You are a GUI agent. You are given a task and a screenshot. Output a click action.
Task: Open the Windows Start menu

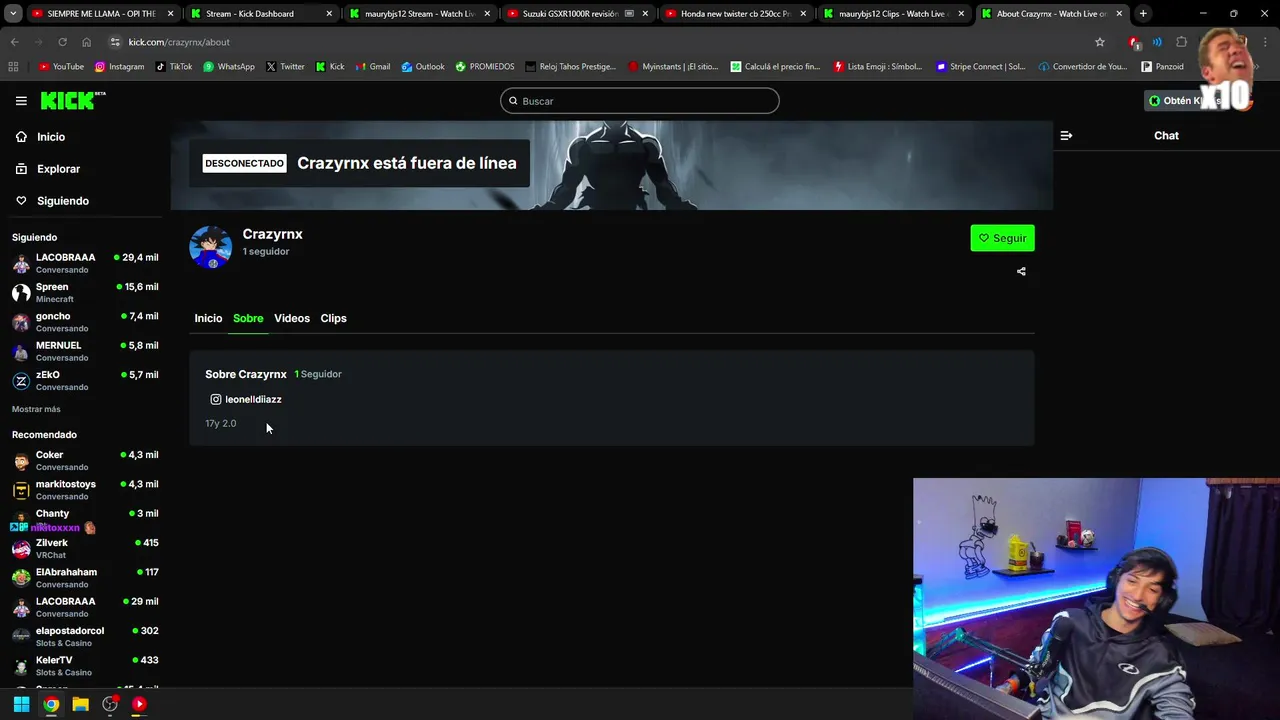pyautogui.click(x=21, y=704)
